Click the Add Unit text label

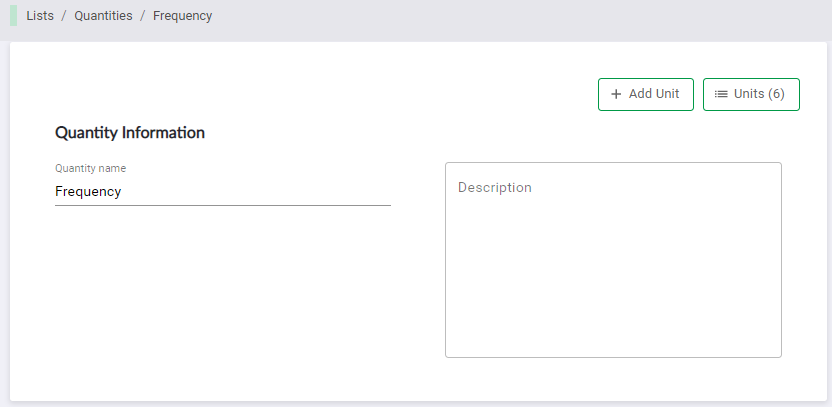coord(654,94)
